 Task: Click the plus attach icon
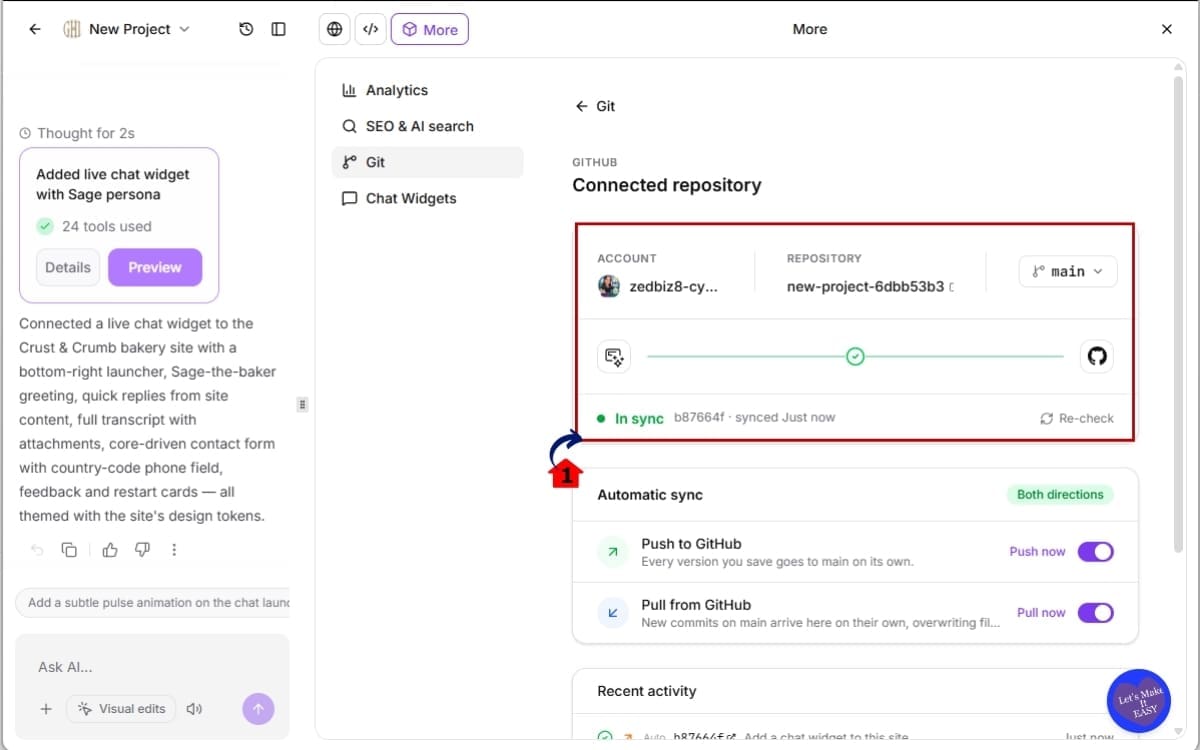(x=45, y=709)
